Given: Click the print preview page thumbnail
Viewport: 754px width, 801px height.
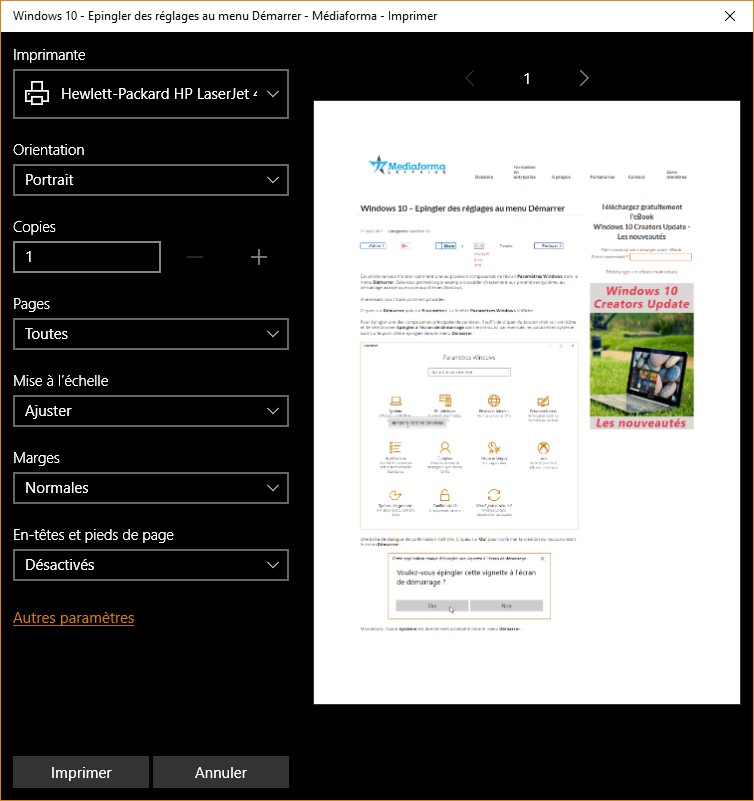Looking at the screenshot, I should 527,403.
